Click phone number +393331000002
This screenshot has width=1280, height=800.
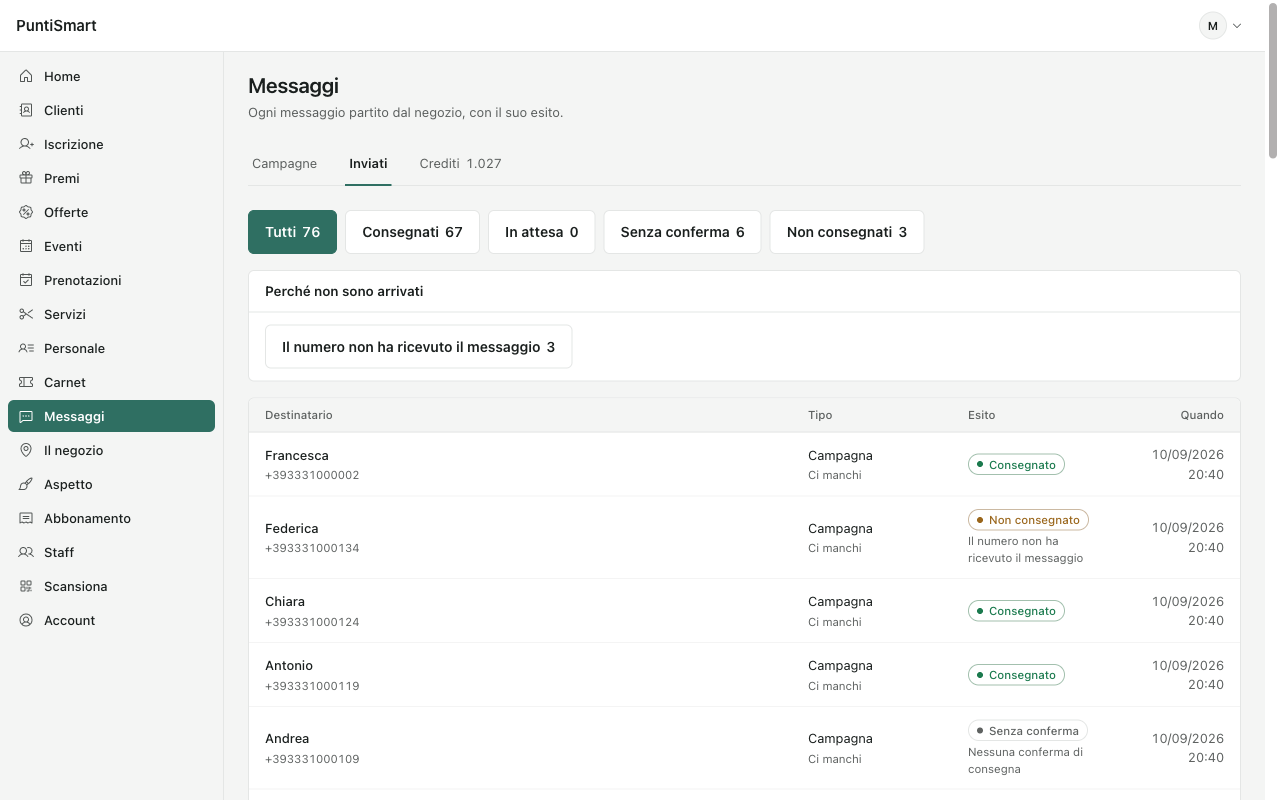(312, 475)
